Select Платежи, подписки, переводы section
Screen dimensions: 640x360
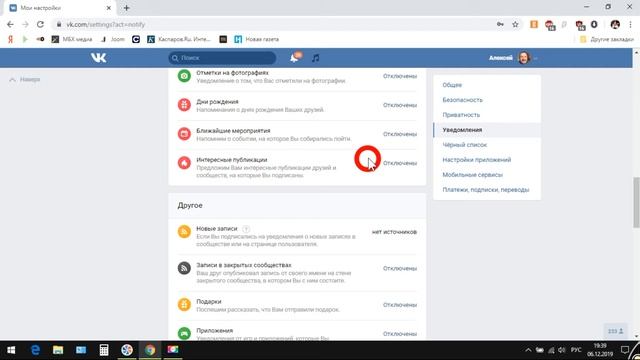point(487,190)
